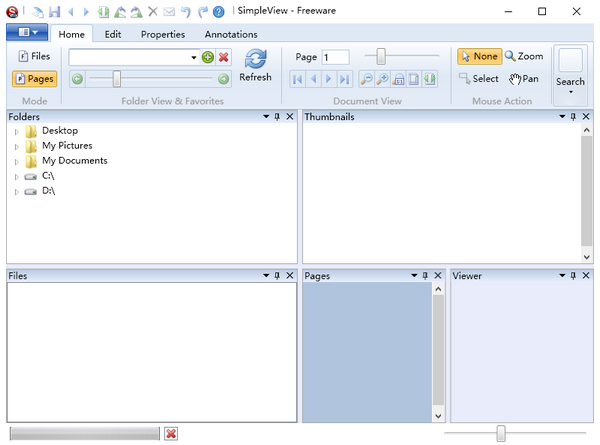The height and width of the screenshot is (445, 600).
Task: Click the red remove favorite icon
Action: point(223,57)
